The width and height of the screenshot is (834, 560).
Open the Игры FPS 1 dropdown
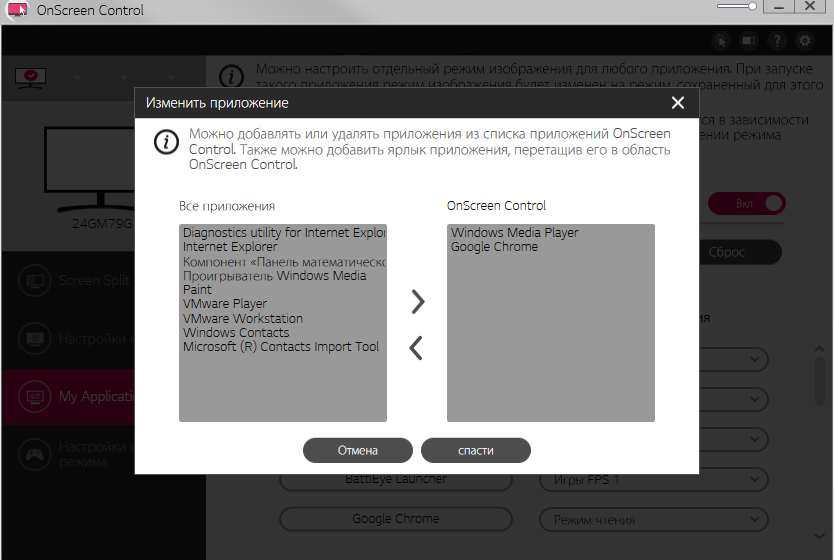click(654, 480)
